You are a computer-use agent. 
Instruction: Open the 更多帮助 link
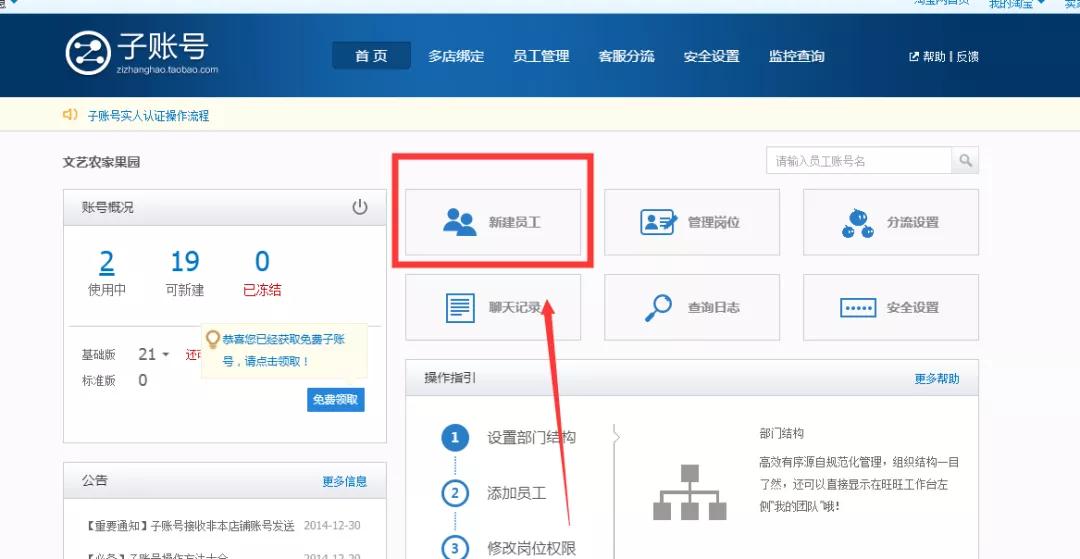coord(936,379)
